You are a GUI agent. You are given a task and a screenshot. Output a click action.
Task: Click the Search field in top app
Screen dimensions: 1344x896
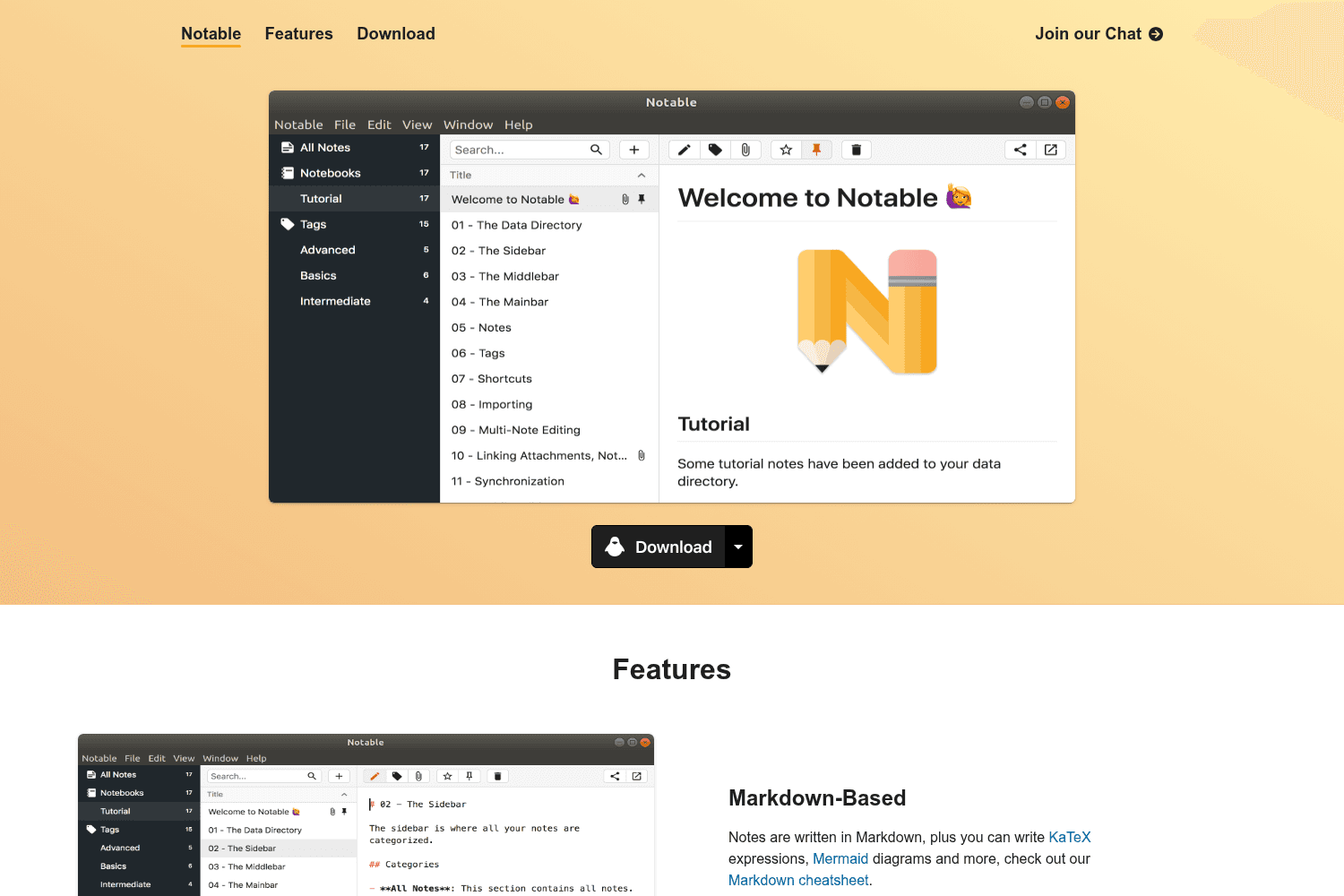[530, 150]
